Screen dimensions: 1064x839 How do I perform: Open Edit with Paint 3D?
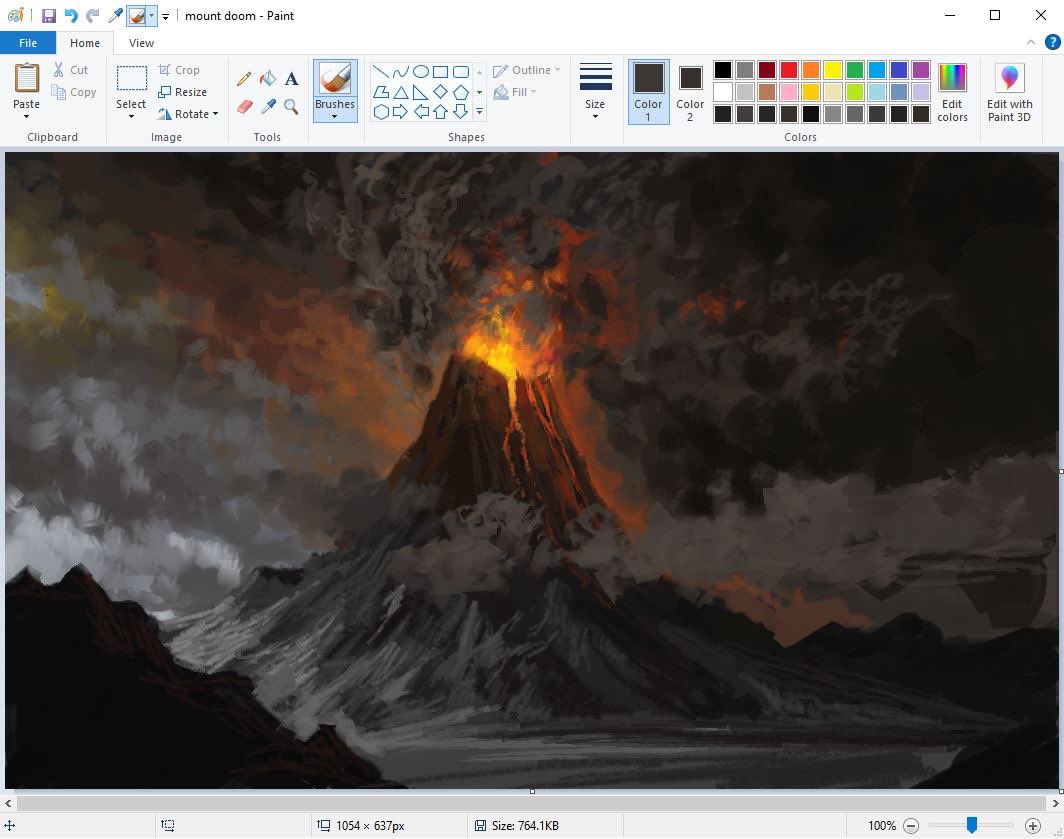click(x=1009, y=92)
